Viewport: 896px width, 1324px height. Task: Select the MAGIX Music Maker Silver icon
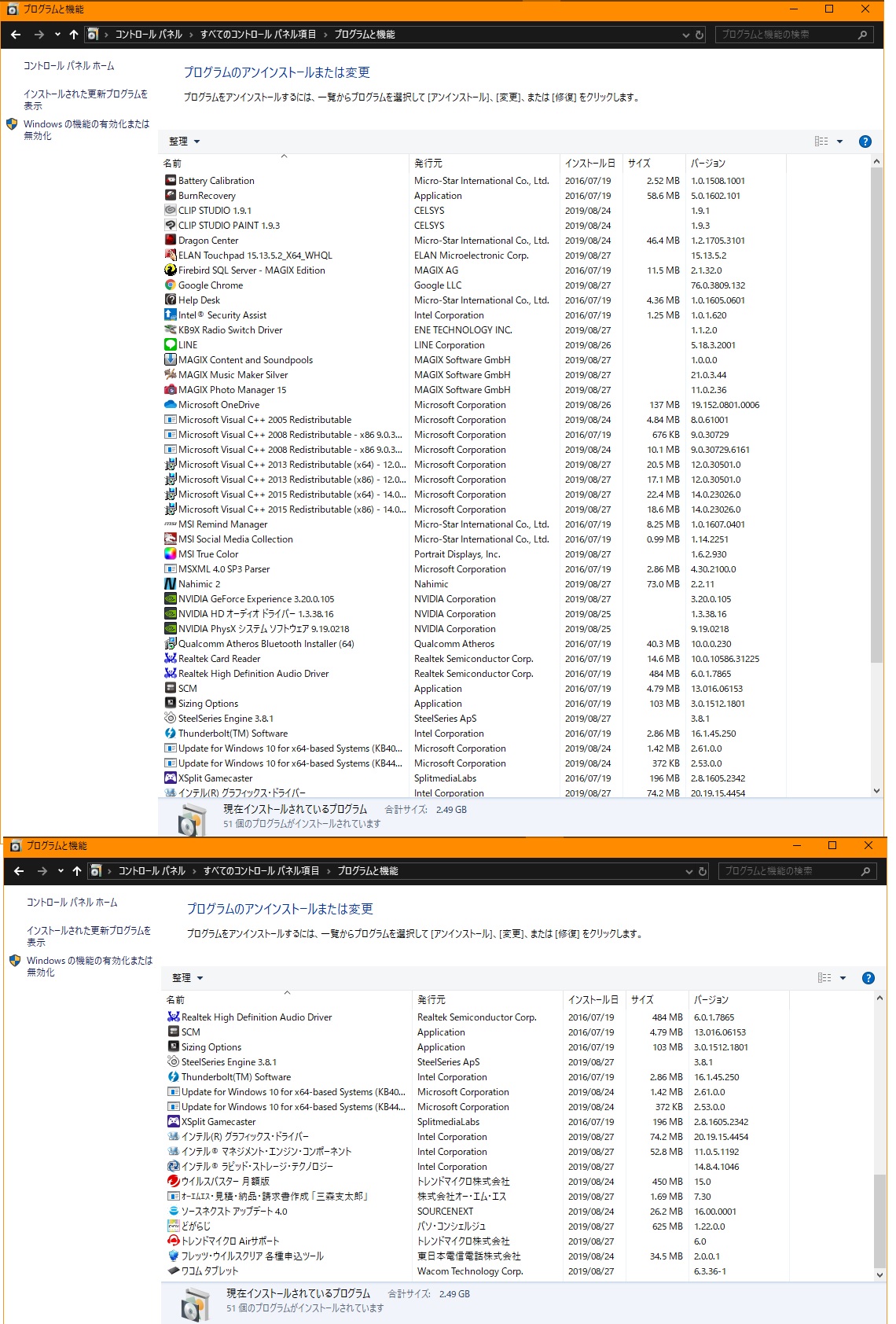[x=170, y=375]
